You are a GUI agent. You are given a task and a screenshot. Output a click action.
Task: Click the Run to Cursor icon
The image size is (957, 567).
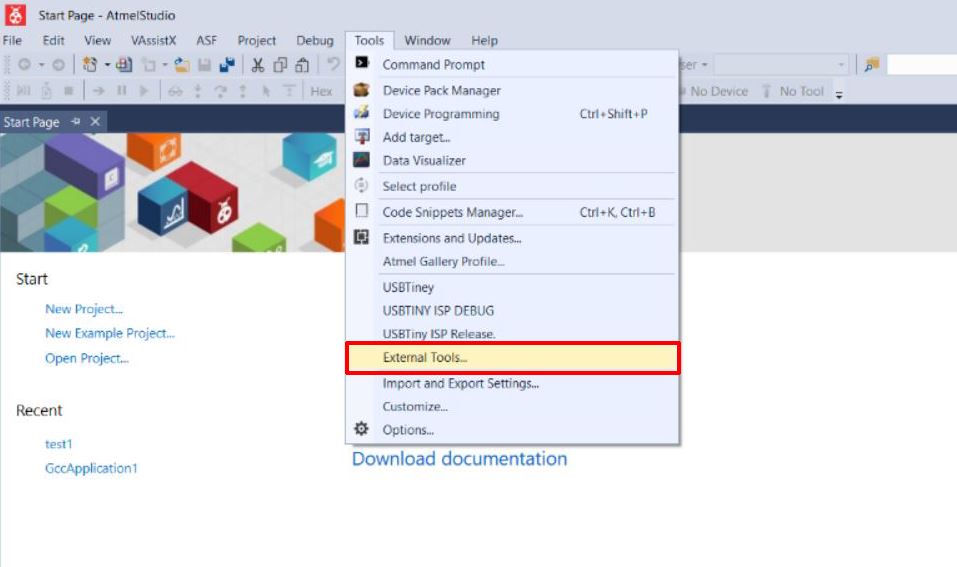coord(265,91)
